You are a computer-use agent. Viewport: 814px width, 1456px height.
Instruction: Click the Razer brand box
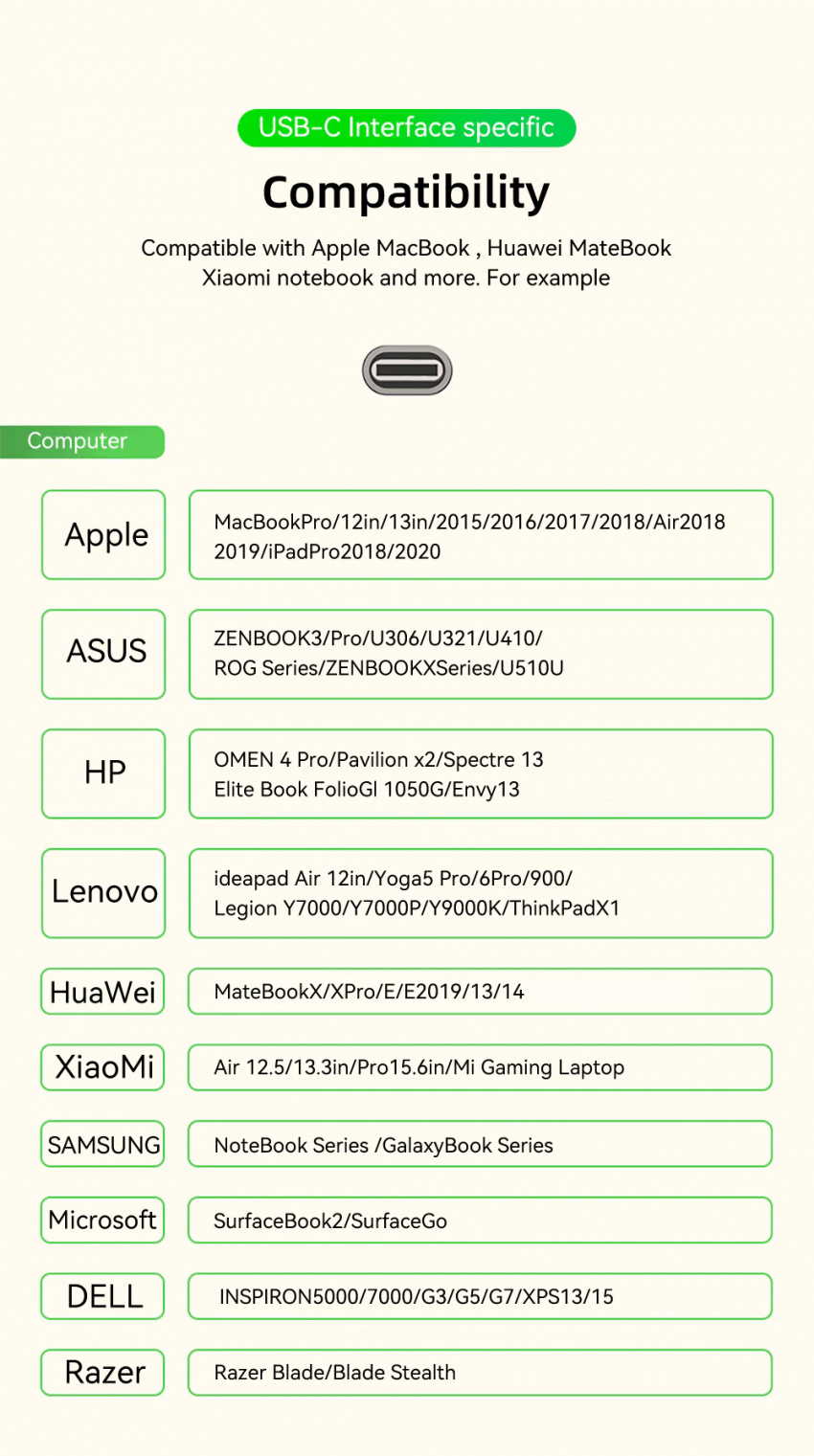102,1372
